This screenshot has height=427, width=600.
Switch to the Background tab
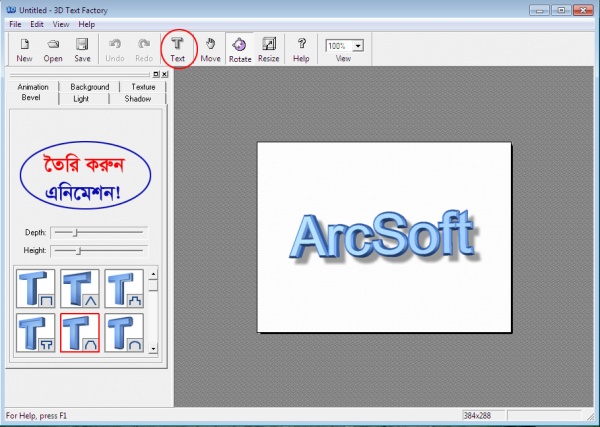90,87
